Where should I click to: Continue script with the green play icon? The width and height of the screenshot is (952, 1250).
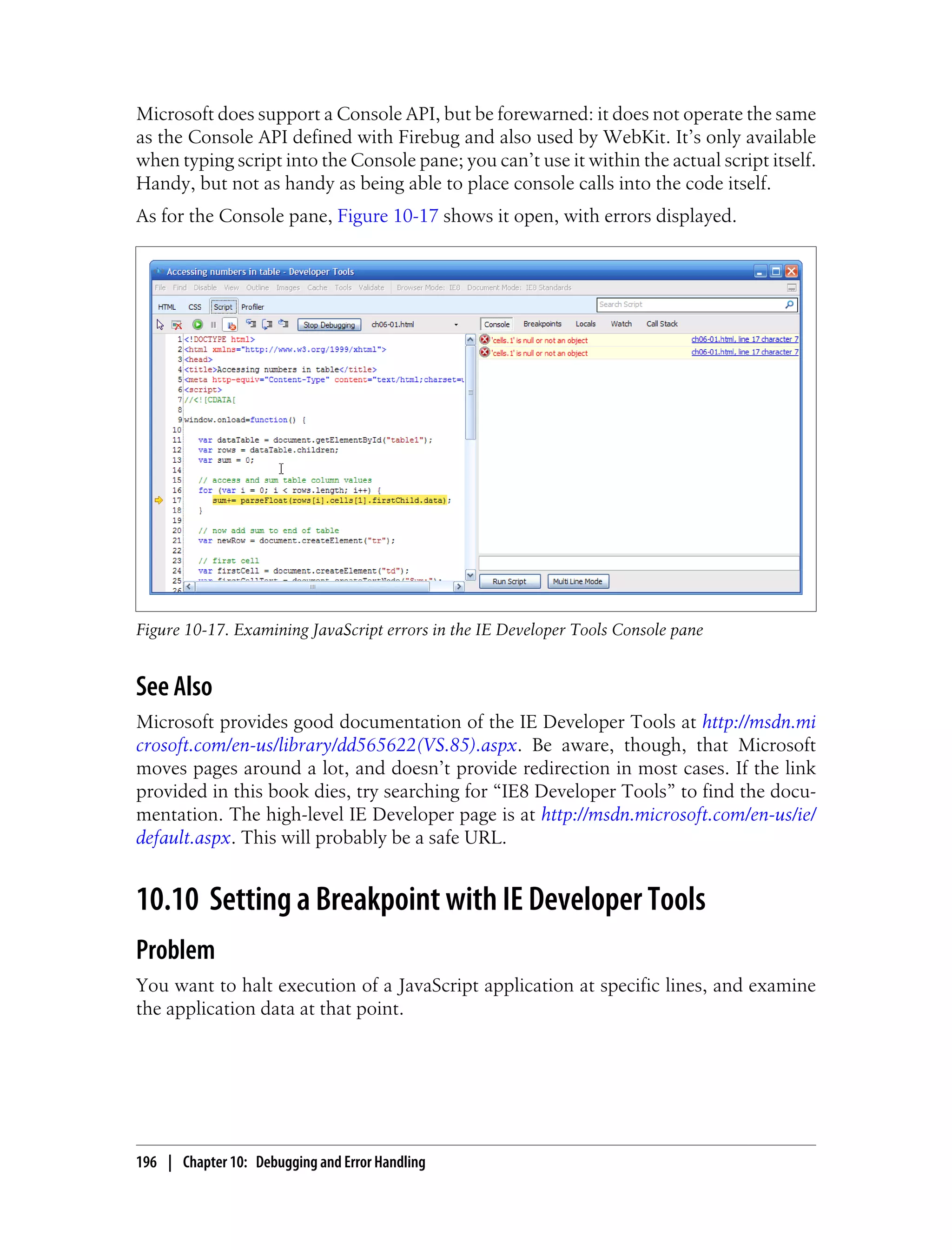click(x=197, y=324)
